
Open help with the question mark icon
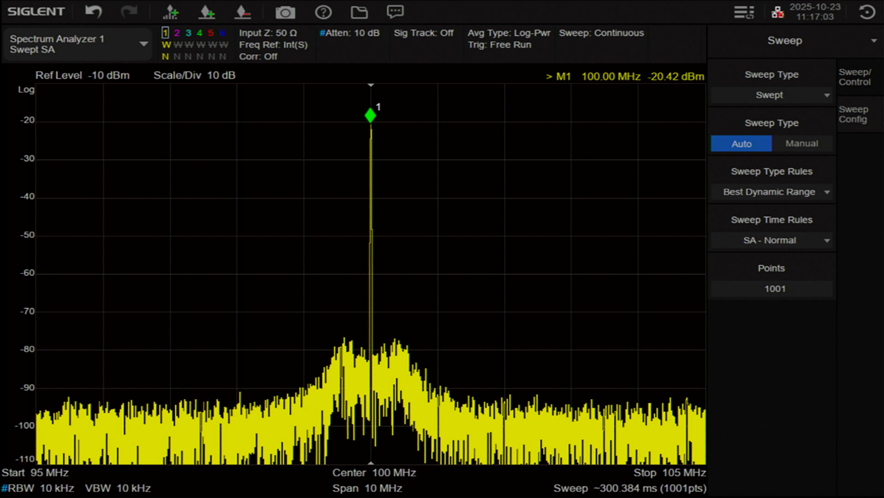(x=323, y=12)
